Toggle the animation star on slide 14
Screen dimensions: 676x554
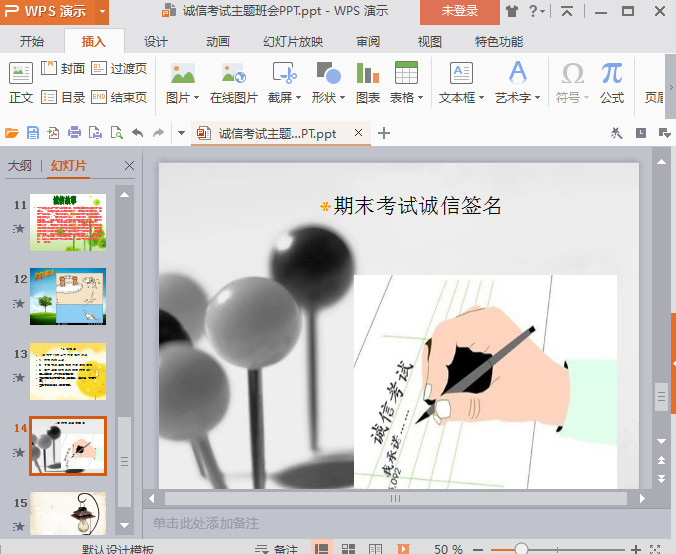pos(19,453)
